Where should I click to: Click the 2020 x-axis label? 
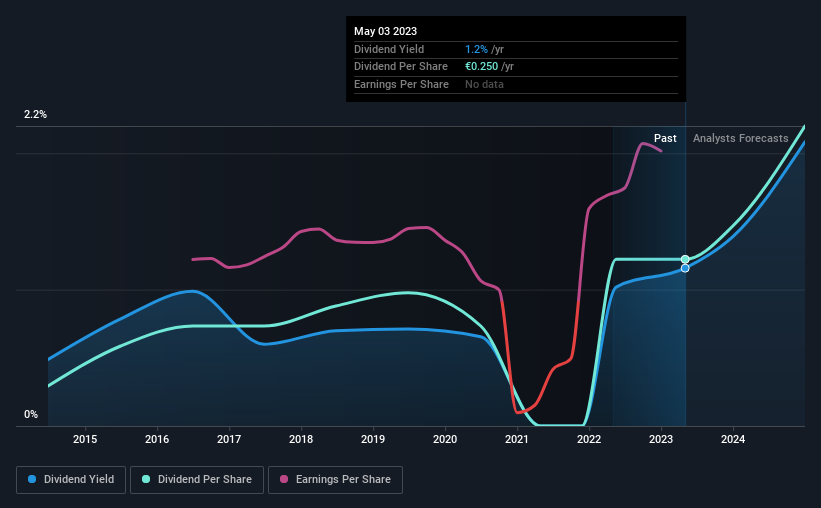click(x=445, y=439)
